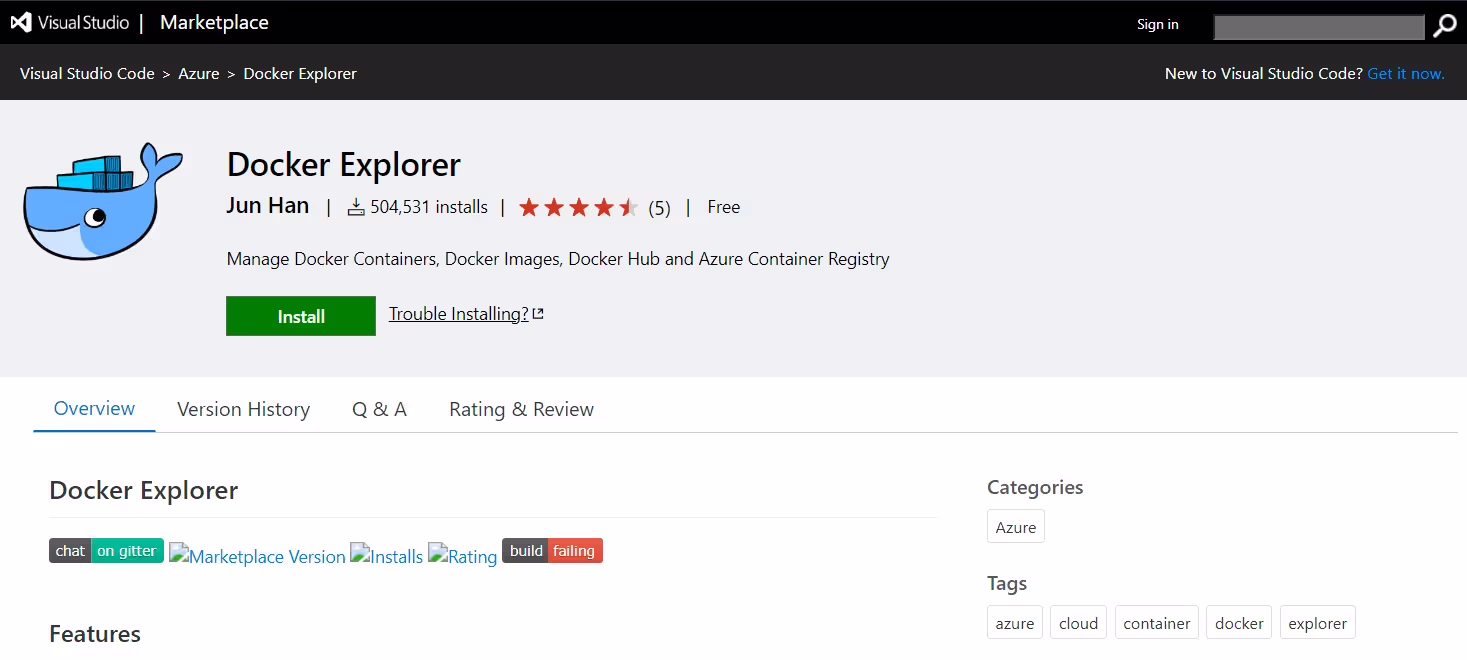Switch to the Q & A tab
This screenshot has height=660, width=1467.
pyautogui.click(x=379, y=409)
